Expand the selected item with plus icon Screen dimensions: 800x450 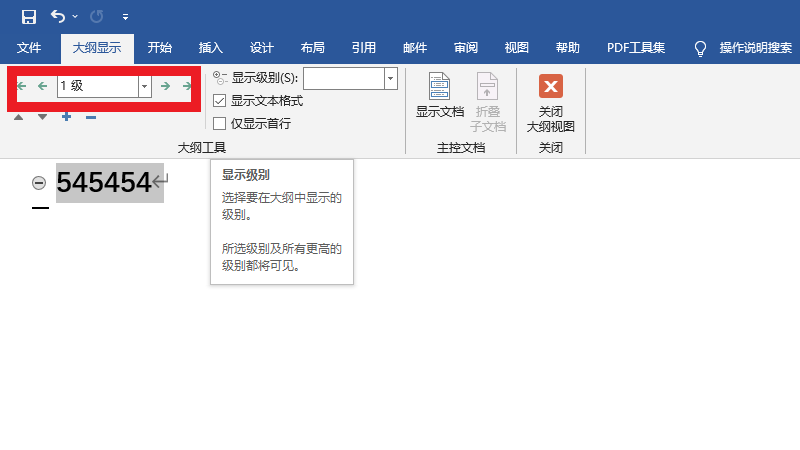66,117
